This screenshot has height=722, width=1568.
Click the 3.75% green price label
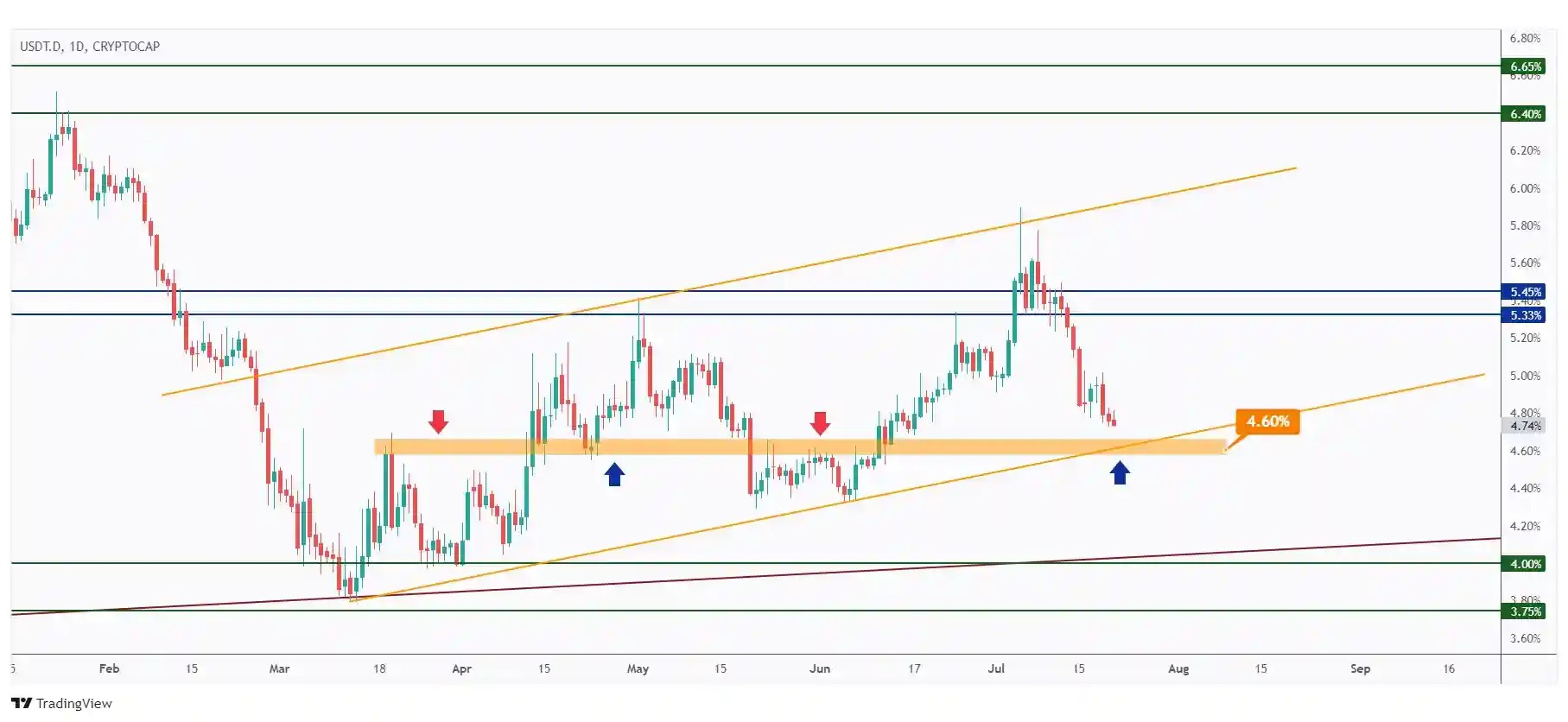[x=1525, y=611]
